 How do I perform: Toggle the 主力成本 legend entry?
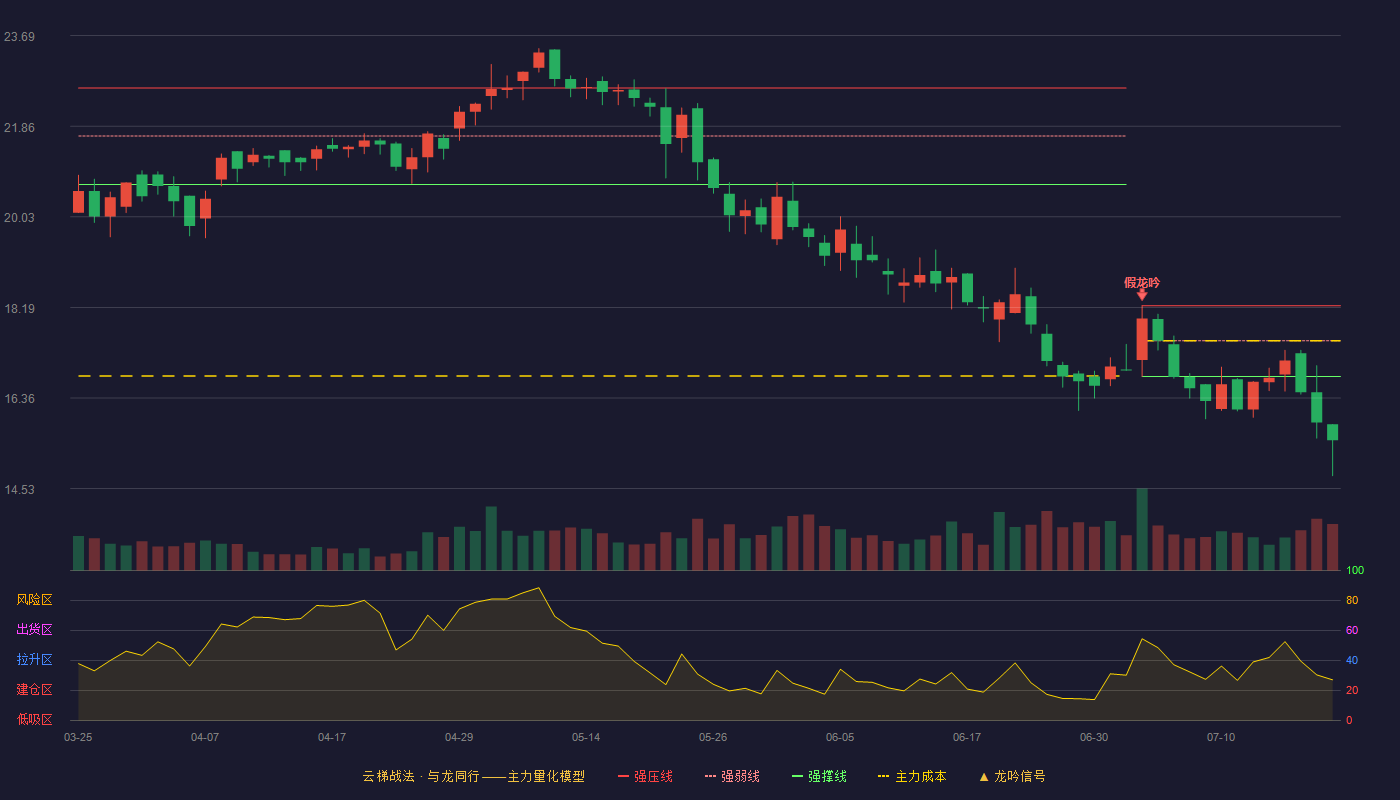coord(912,776)
